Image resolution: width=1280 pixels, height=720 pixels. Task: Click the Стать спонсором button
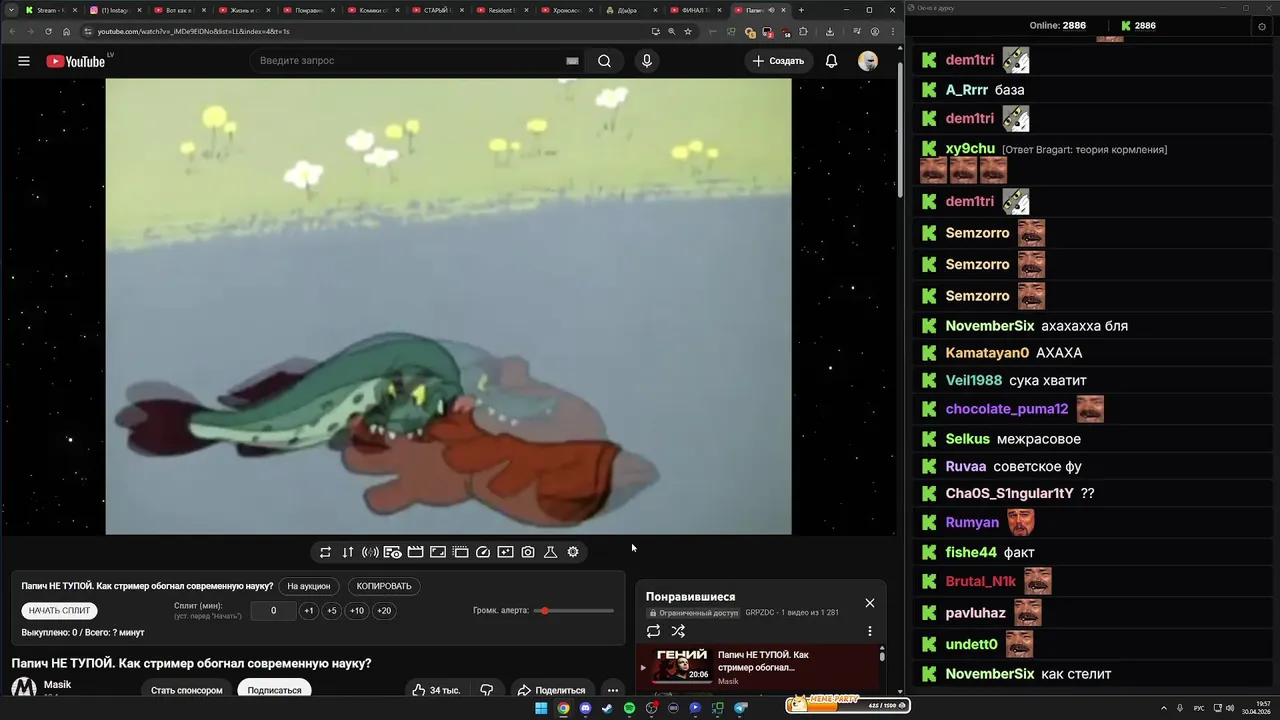pyautogui.click(x=187, y=690)
